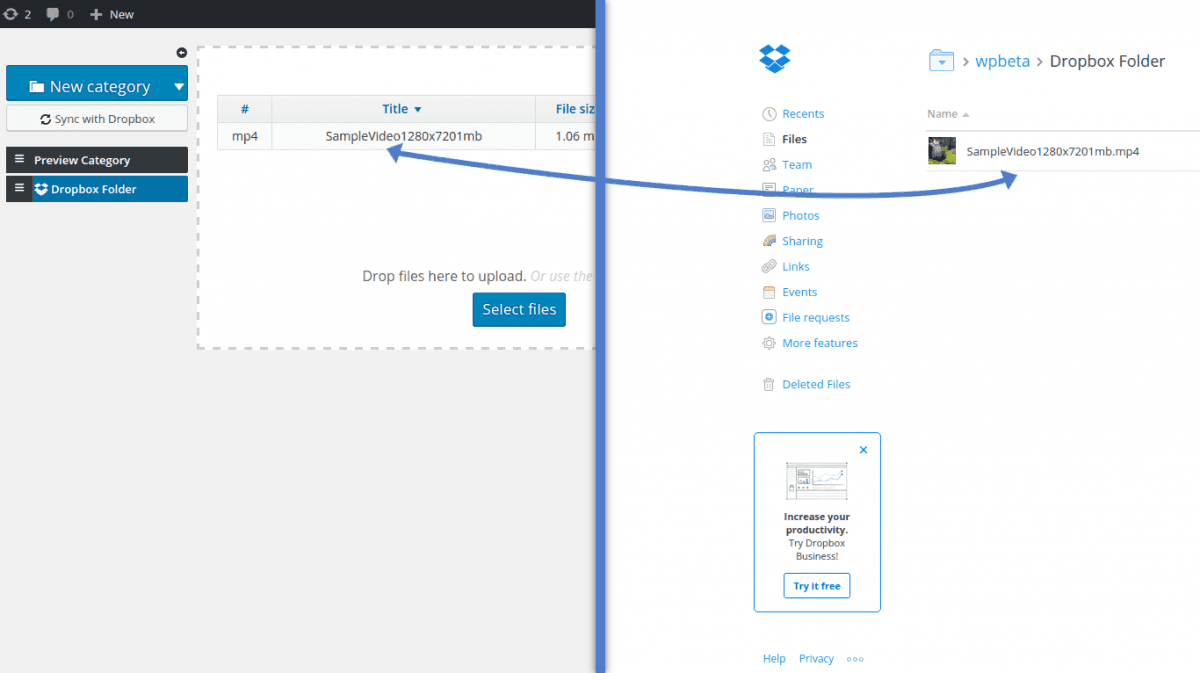The height and width of the screenshot is (673, 1200).
Task: Open the folder icon in breadcrumb
Action: pos(941,61)
